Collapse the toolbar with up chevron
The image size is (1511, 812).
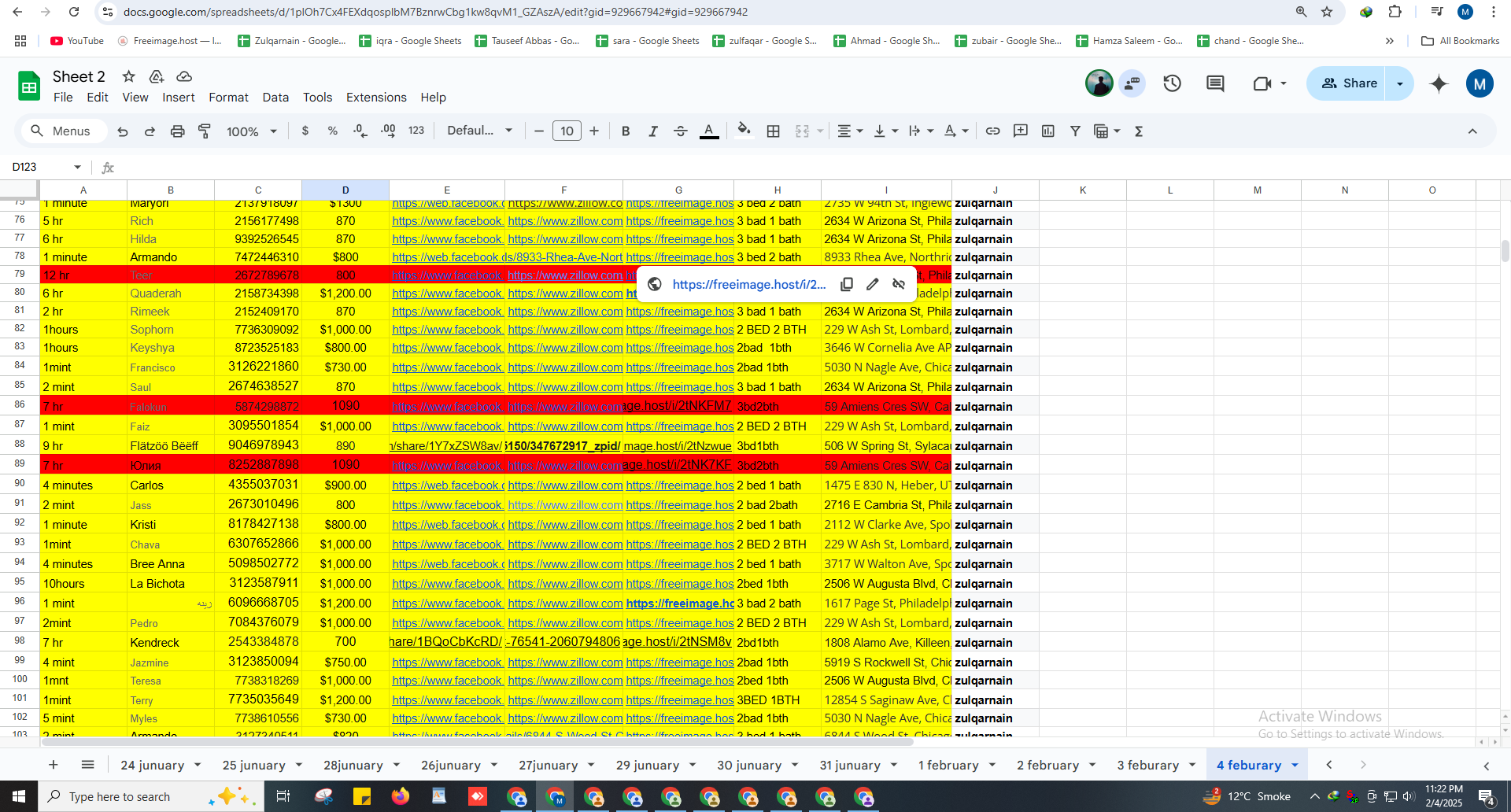coord(1472,131)
